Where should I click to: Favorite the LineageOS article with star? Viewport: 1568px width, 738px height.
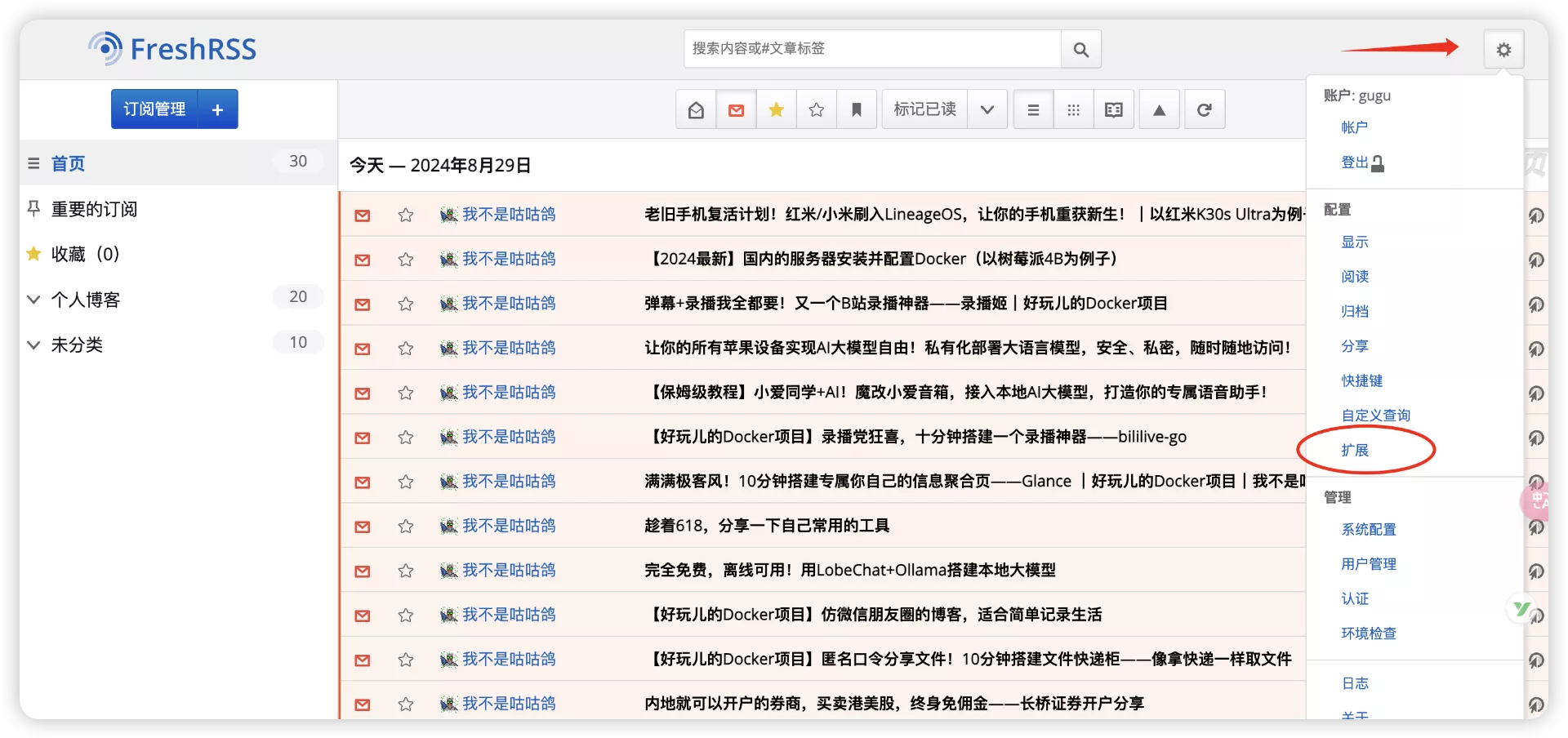[405, 215]
